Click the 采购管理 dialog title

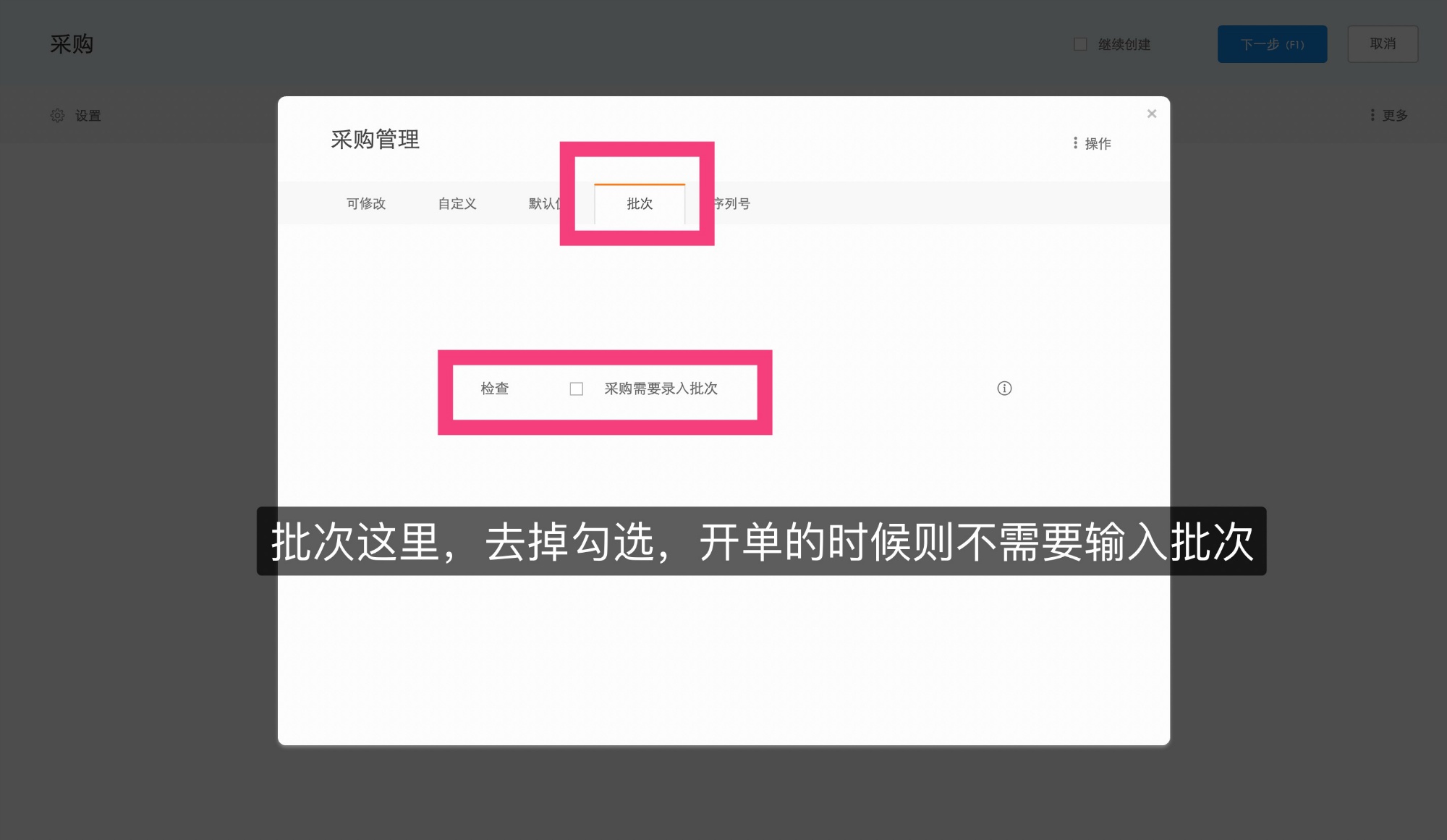375,140
